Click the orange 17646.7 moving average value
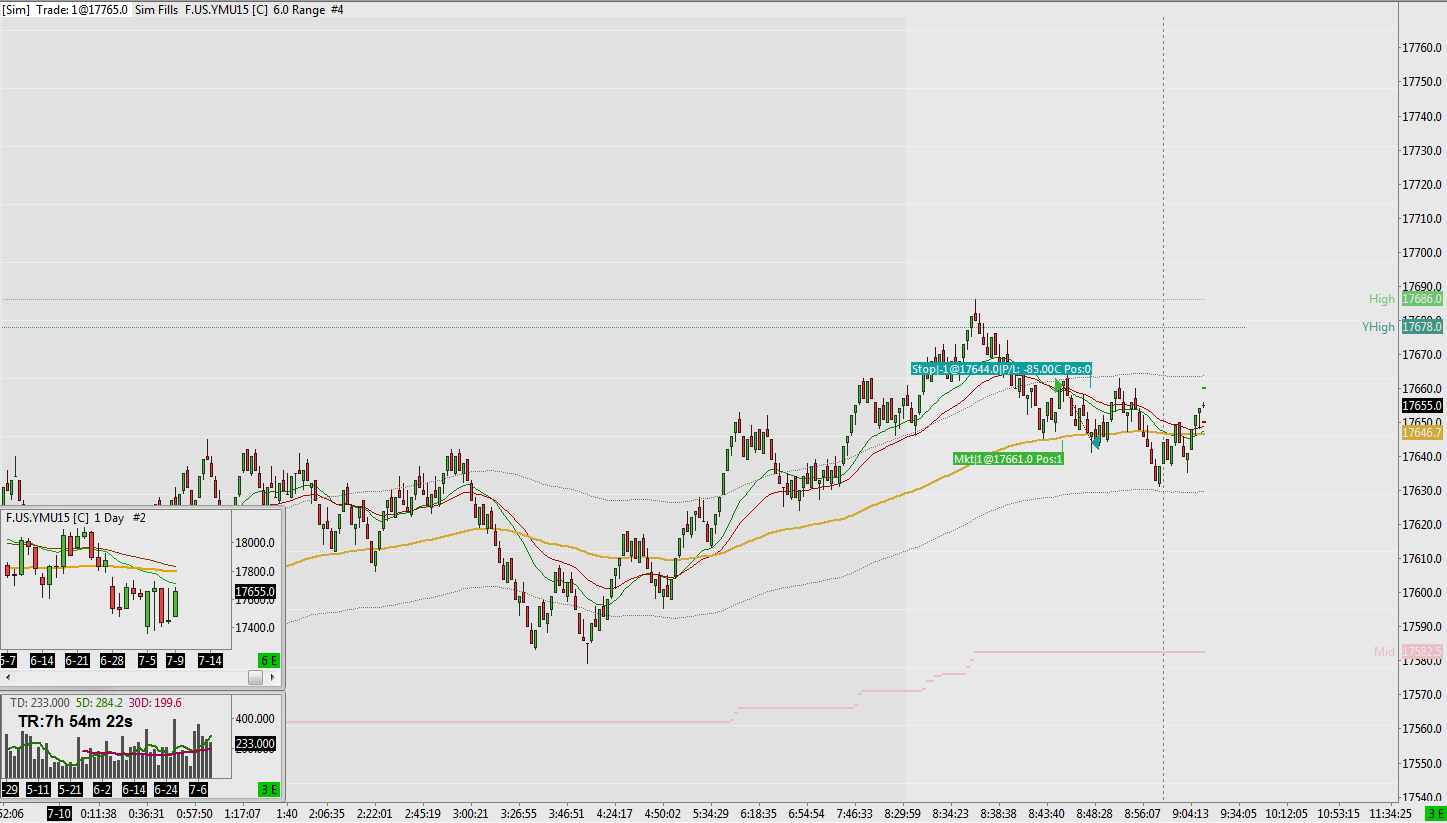1447x823 pixels. tap(1421, 433)
